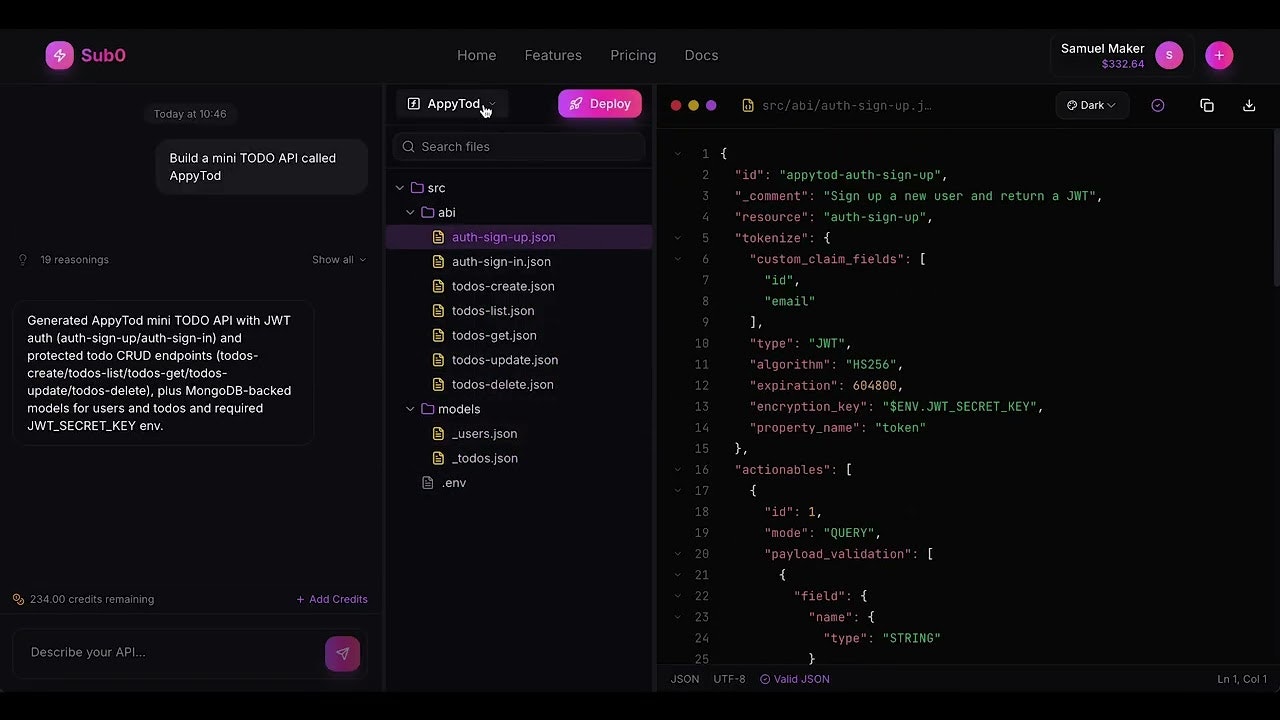This screenshot has width=1280, height=720.
Task: Click the .env file icon
Action: (428, 482)
